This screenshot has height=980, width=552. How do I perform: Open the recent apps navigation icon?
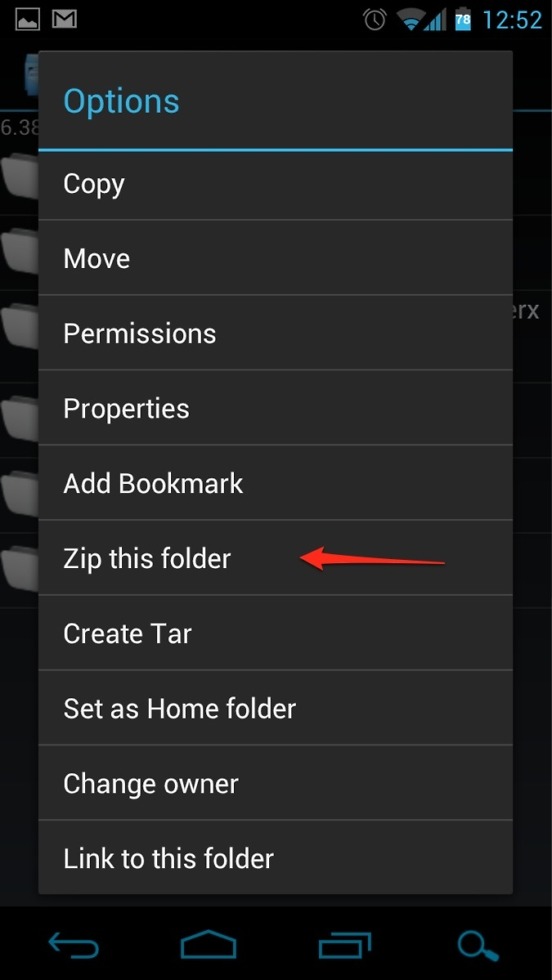(x=344, y=946)
